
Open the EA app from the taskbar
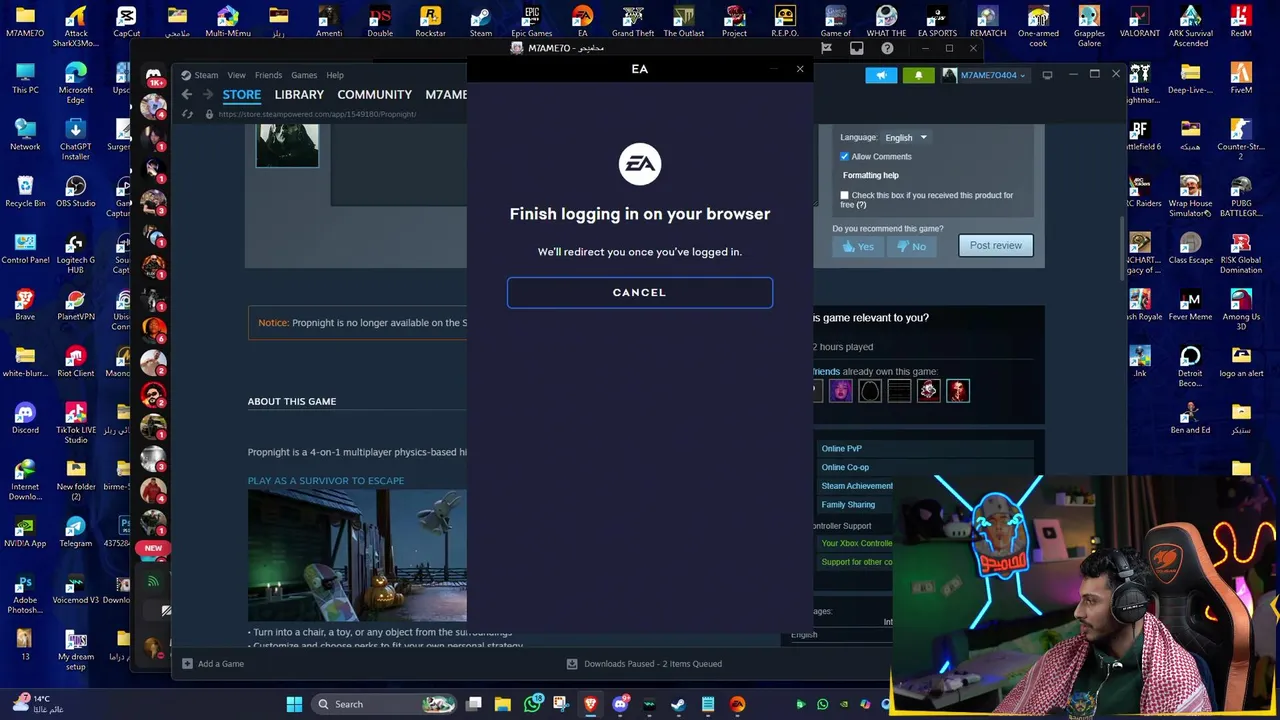coord(737,704)
